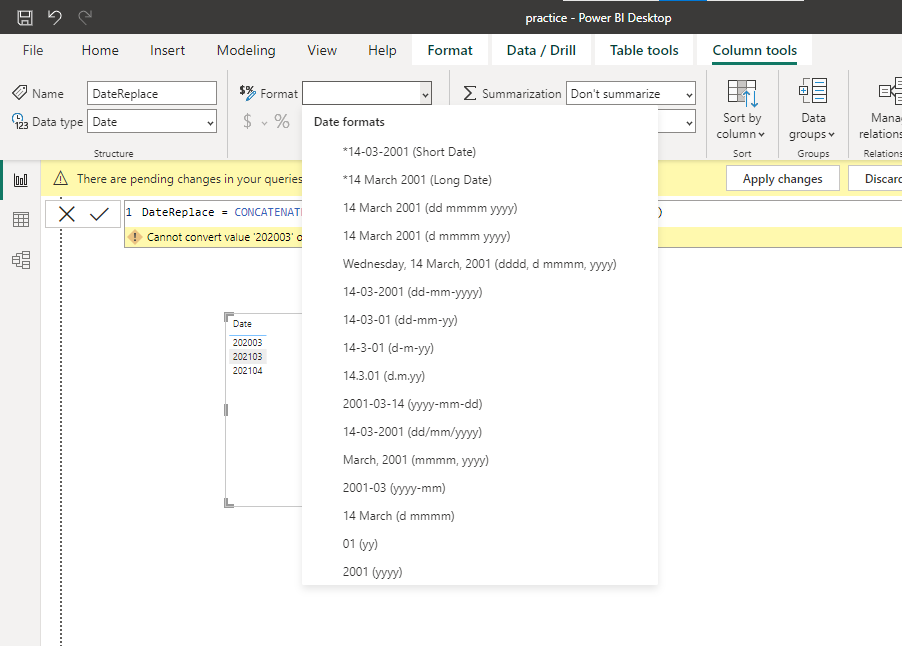Screen dimensions: 902x646
Task: Open the Modeling ribbon tab
Action: (x=246, y=50)
